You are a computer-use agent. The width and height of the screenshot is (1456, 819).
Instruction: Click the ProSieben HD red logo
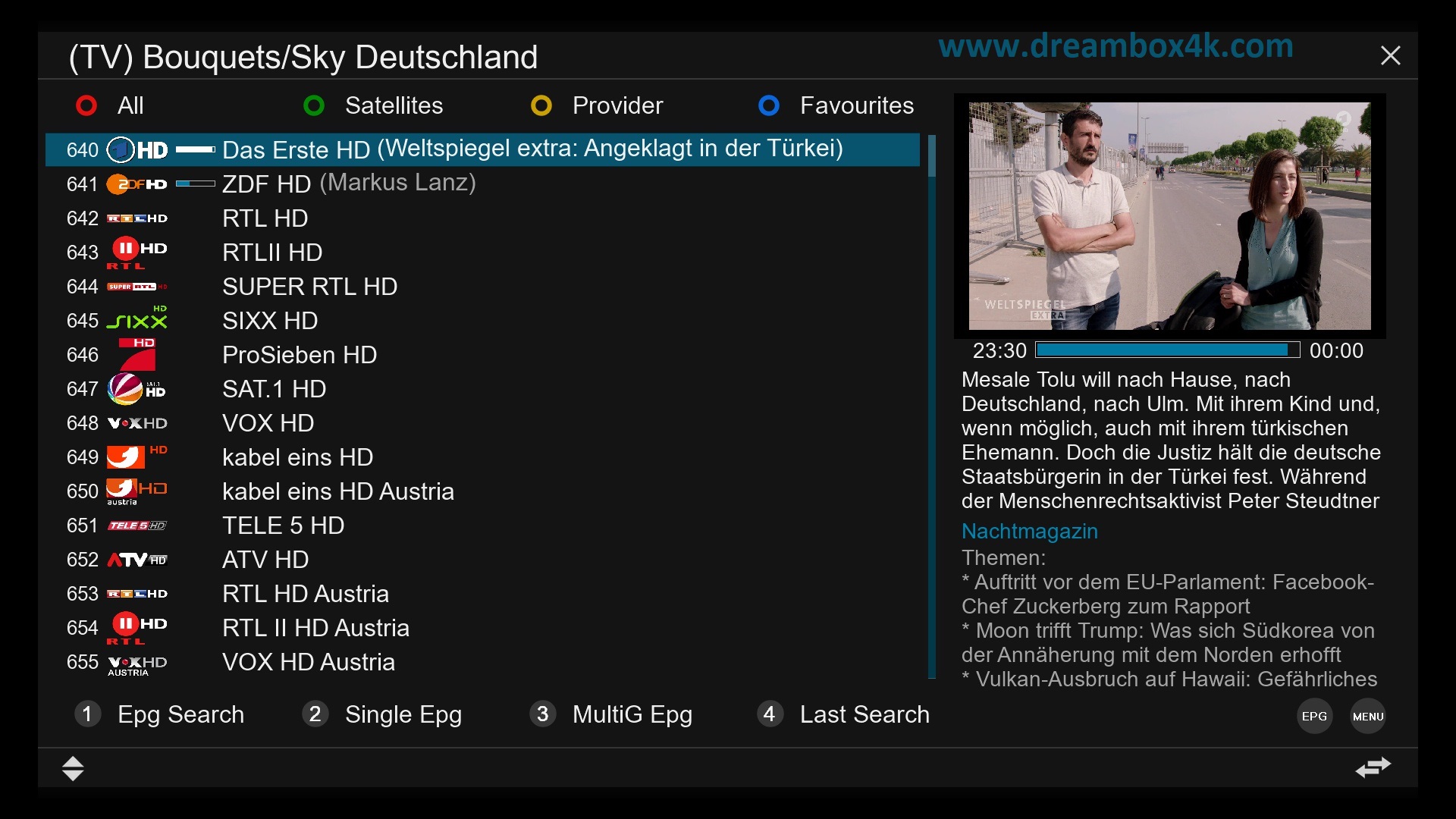[137, 354]
